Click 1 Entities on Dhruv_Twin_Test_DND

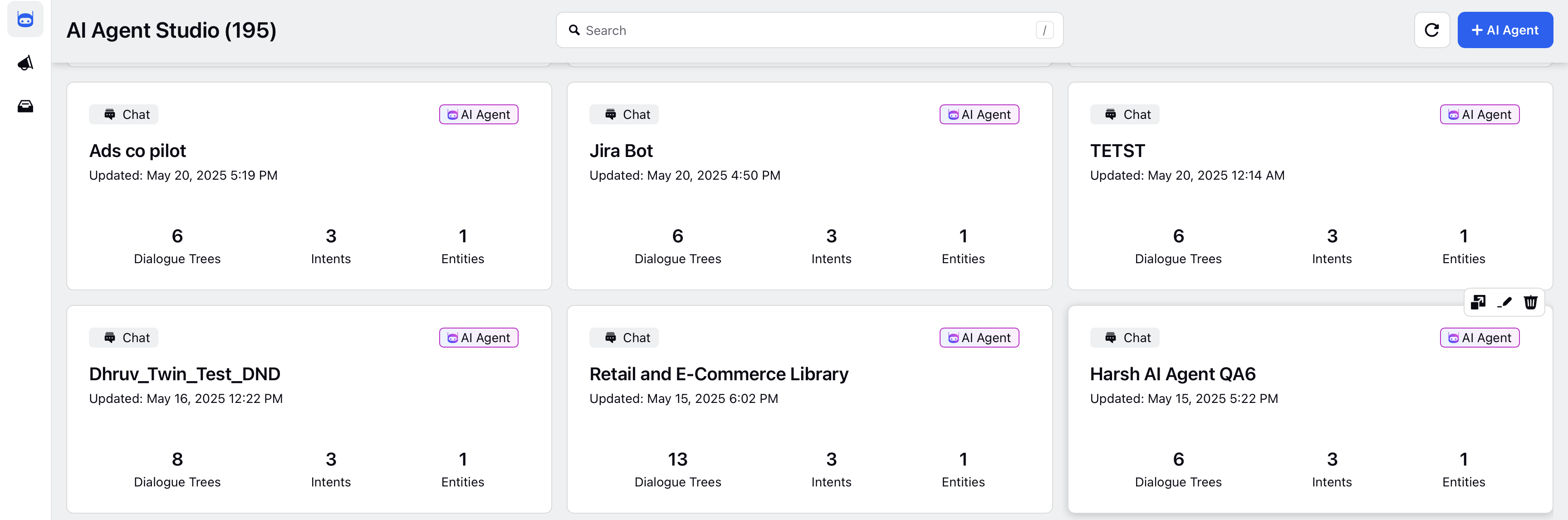[463, 470]
